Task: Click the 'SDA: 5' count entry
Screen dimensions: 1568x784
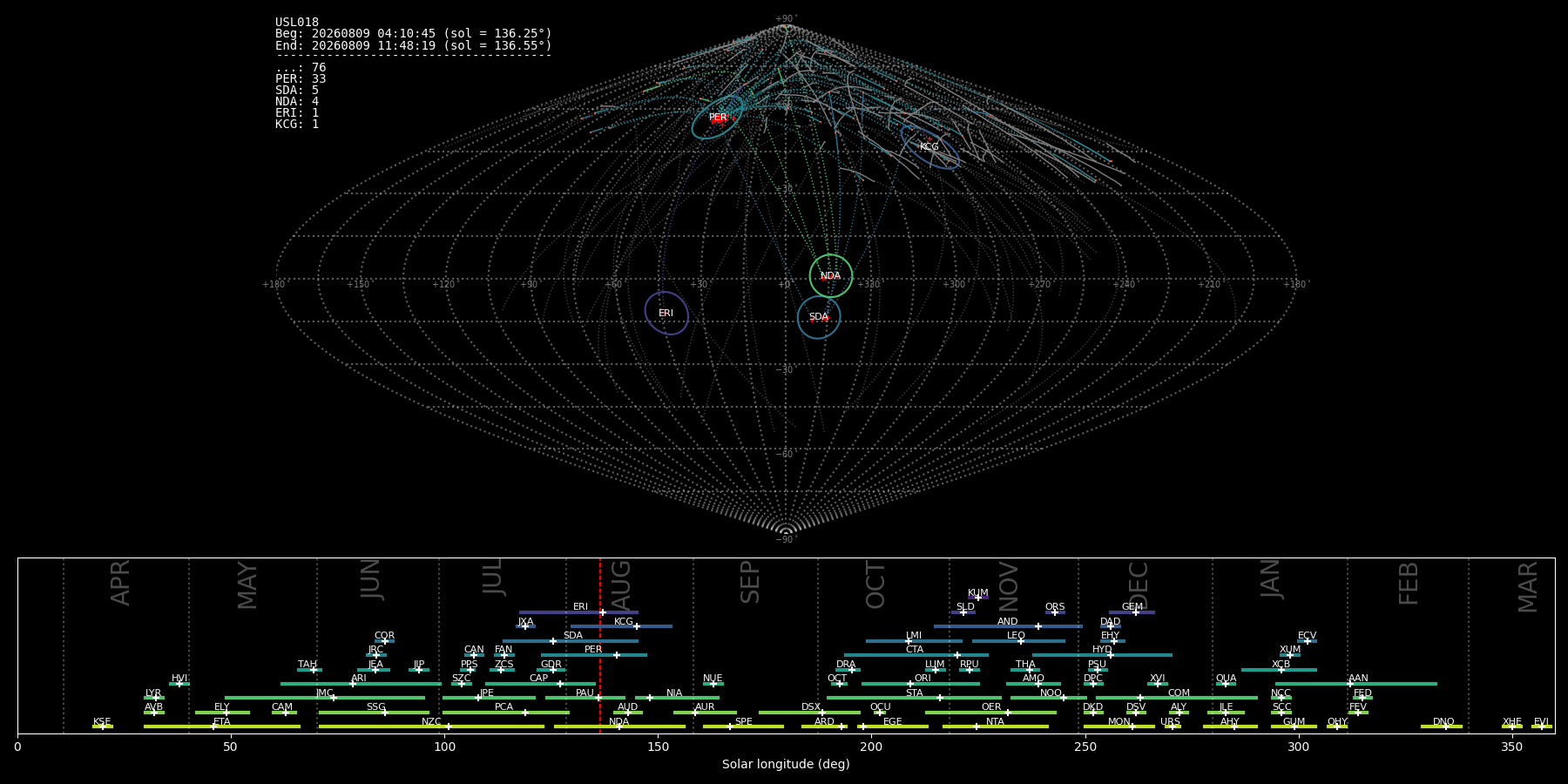Action: pyautogui.click(x=297, y=91)
